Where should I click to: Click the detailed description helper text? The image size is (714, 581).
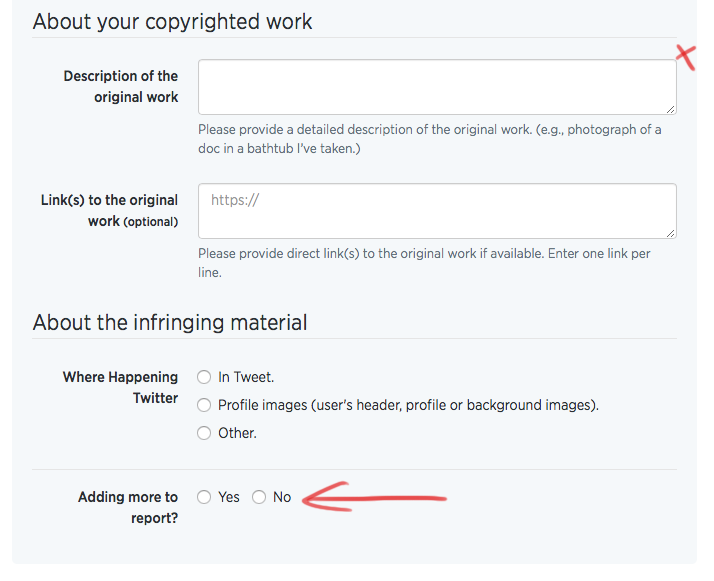(430, 139)
